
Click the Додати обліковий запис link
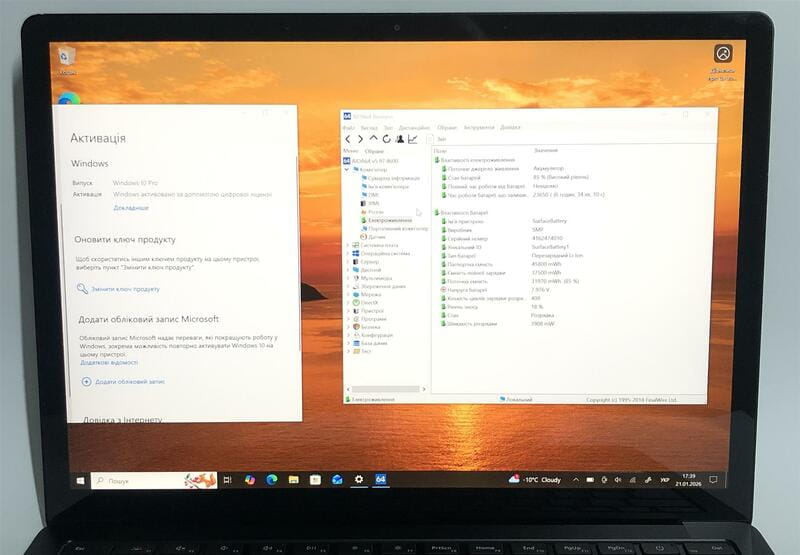[x=128, y=382]
